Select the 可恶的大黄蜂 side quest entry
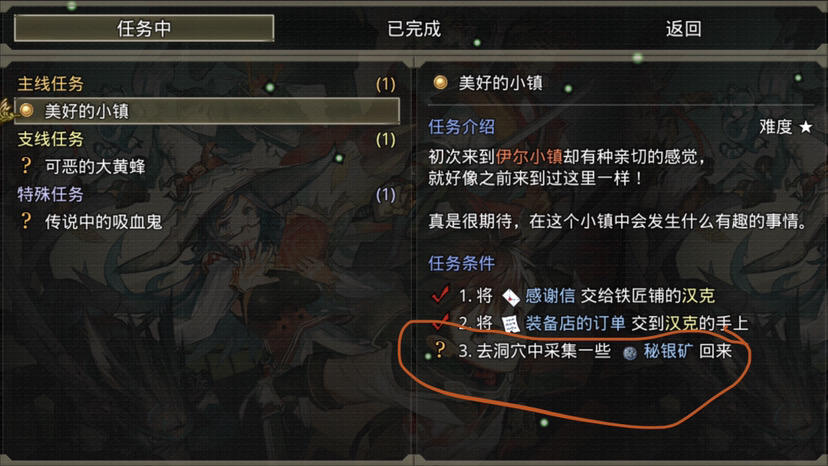The image size is (828, 466). (207, 166)
